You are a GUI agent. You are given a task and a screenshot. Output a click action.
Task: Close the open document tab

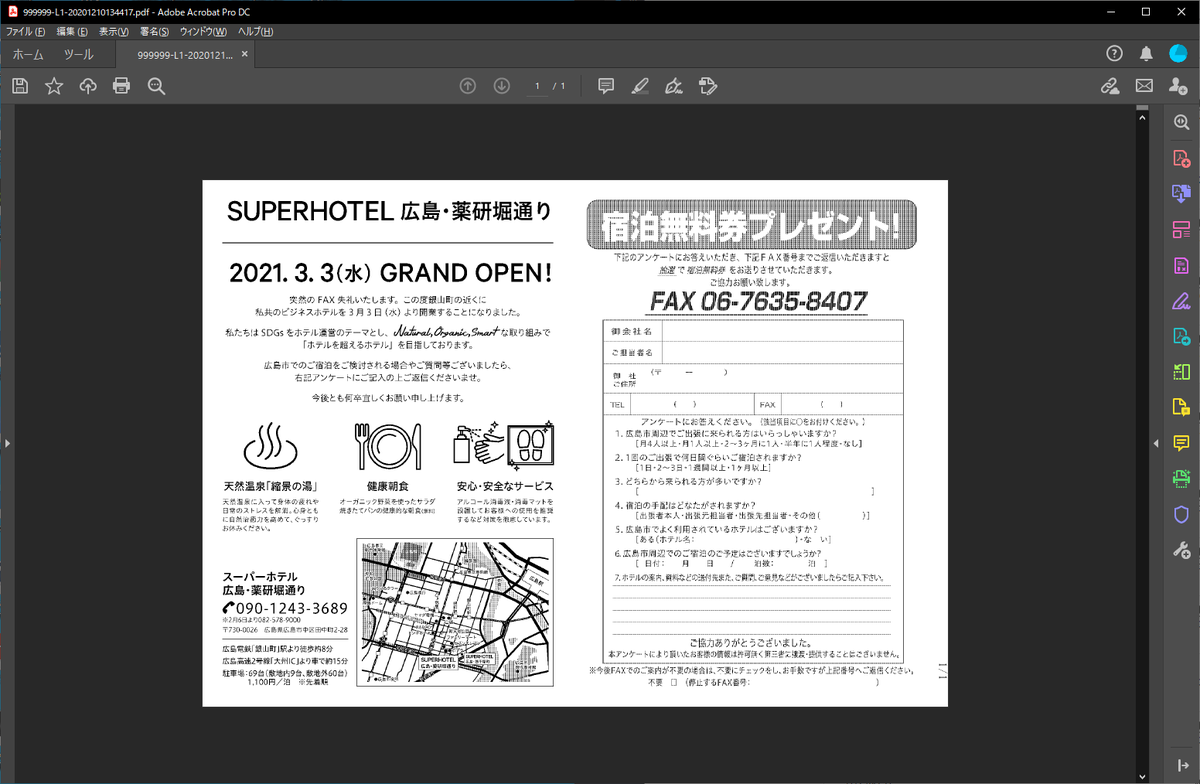(x=245, y=54)
